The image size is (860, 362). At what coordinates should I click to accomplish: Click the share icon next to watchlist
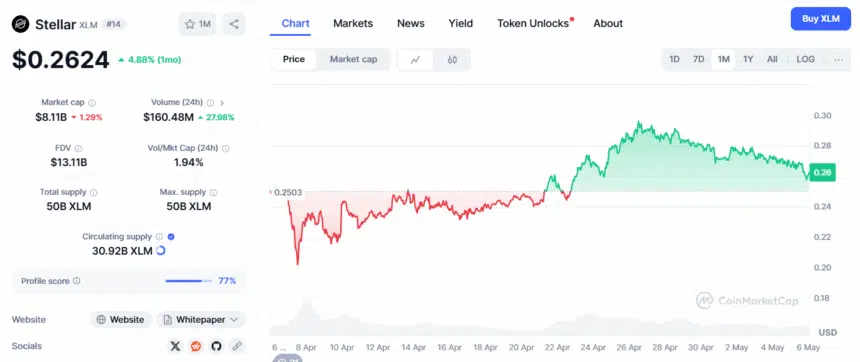tap(234, 24)
